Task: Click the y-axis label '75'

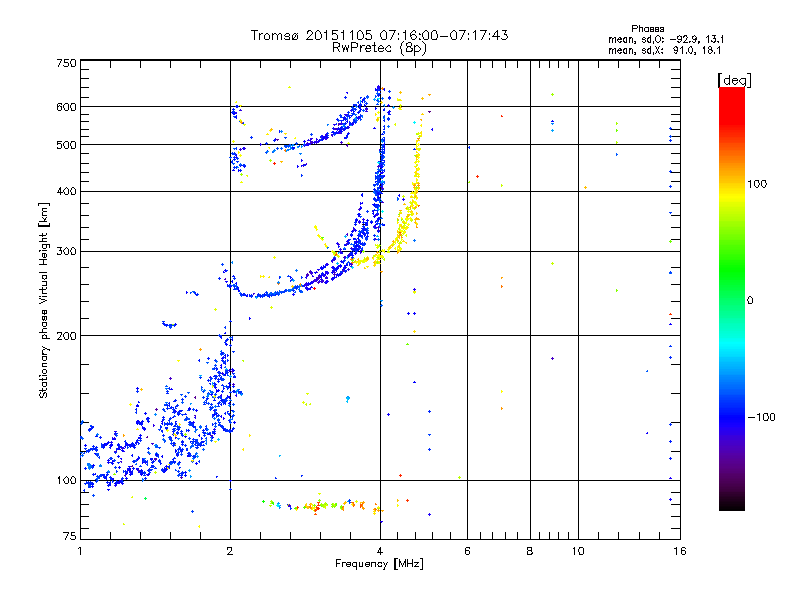Action: pos(70,536)
